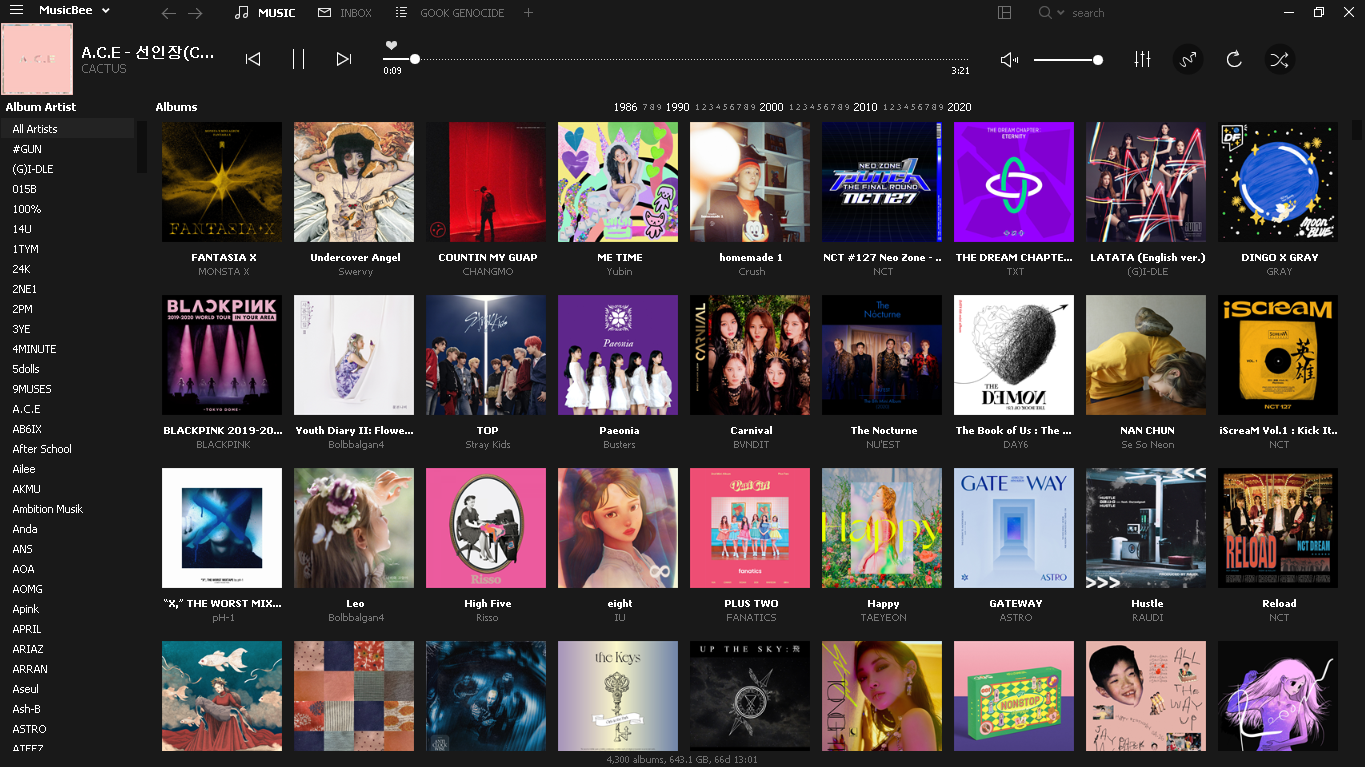Skip to the next track
The image size is (1365, 767).
[x=343, y=59]
